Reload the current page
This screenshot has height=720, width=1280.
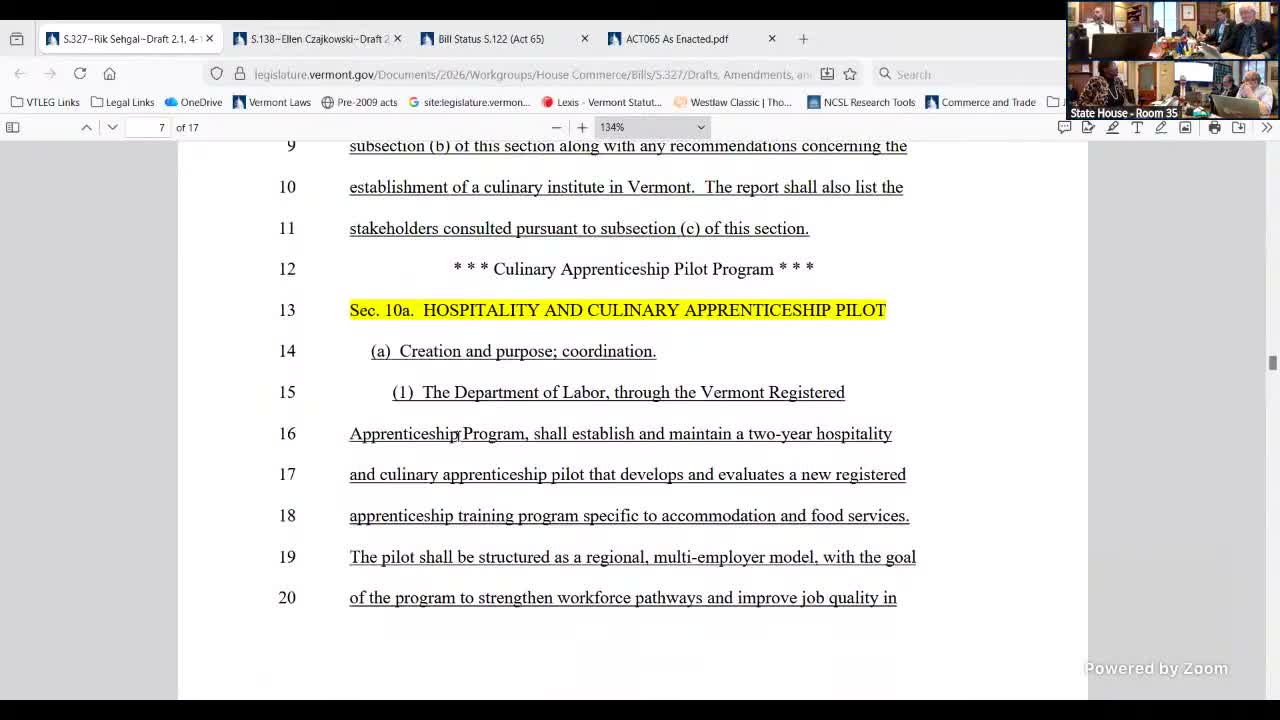(80, 74)
